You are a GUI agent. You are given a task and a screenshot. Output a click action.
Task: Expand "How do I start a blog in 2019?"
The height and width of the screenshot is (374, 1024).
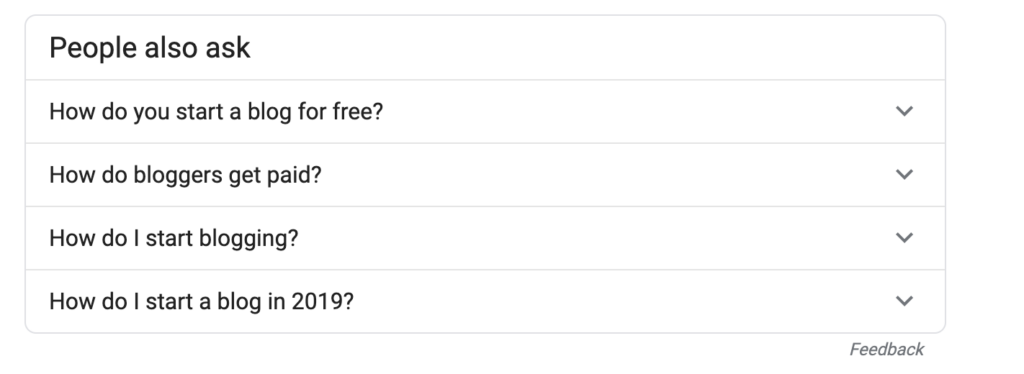tap(485, 302)
